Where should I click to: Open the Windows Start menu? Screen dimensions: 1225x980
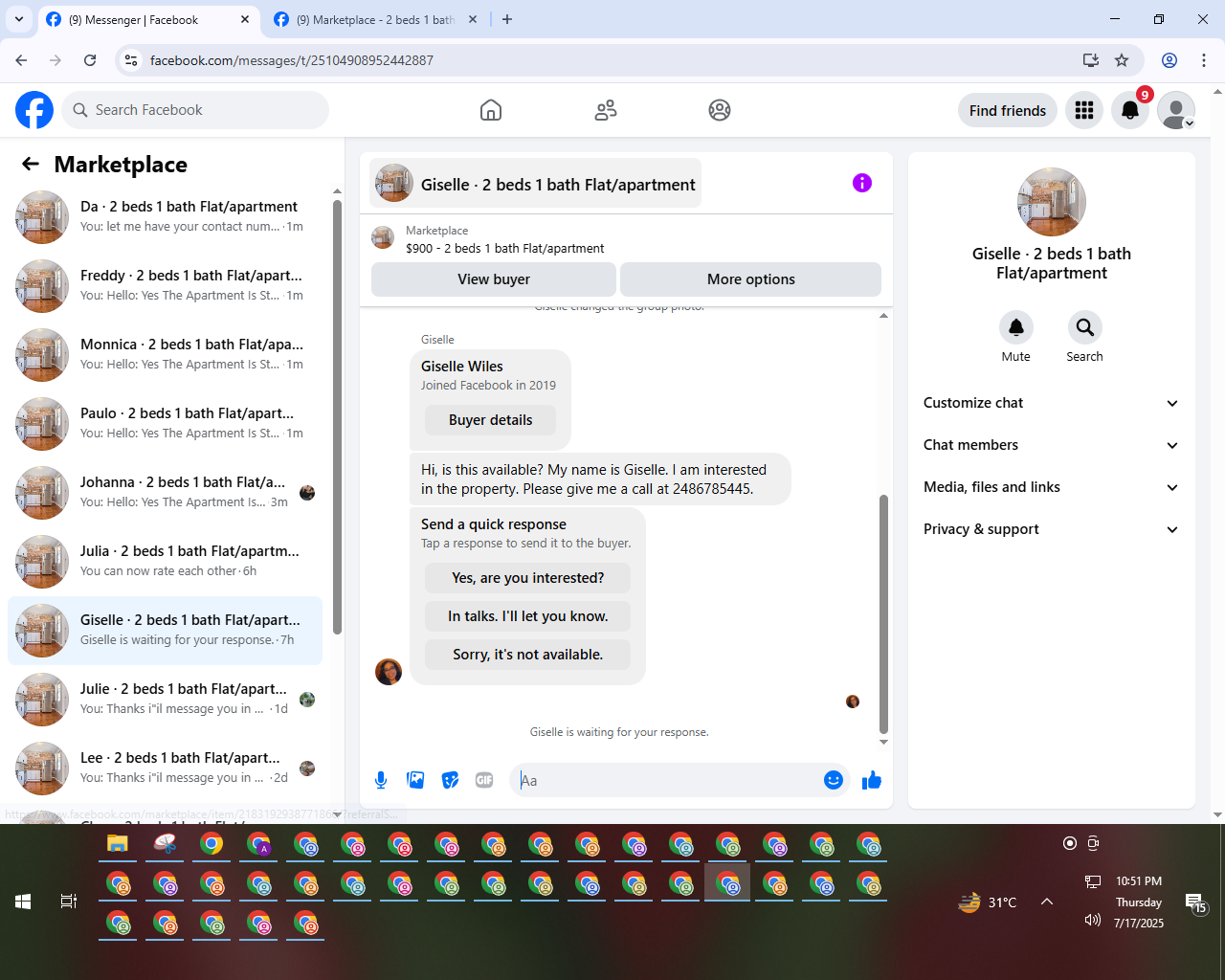pyautogui.click(x=23, y=902)
